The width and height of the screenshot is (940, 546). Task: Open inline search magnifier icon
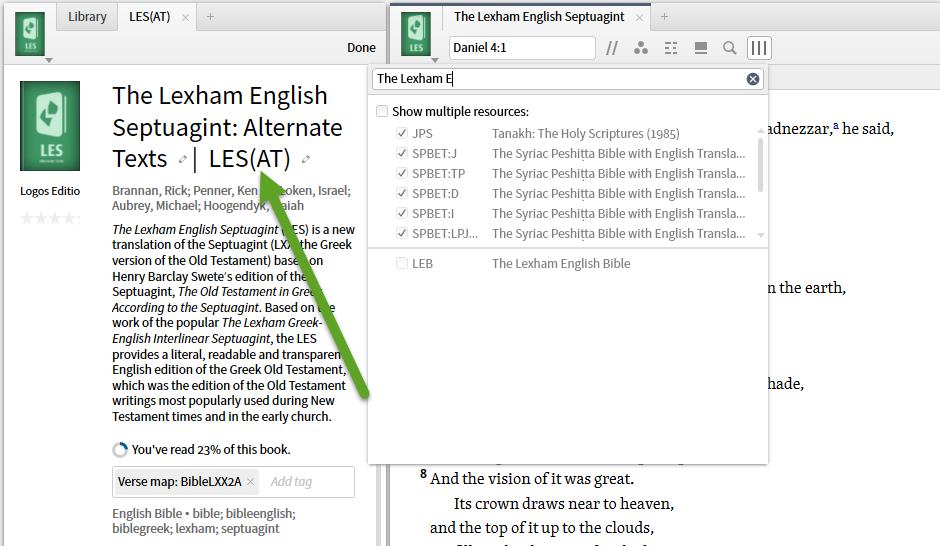(x=730, y=48)
